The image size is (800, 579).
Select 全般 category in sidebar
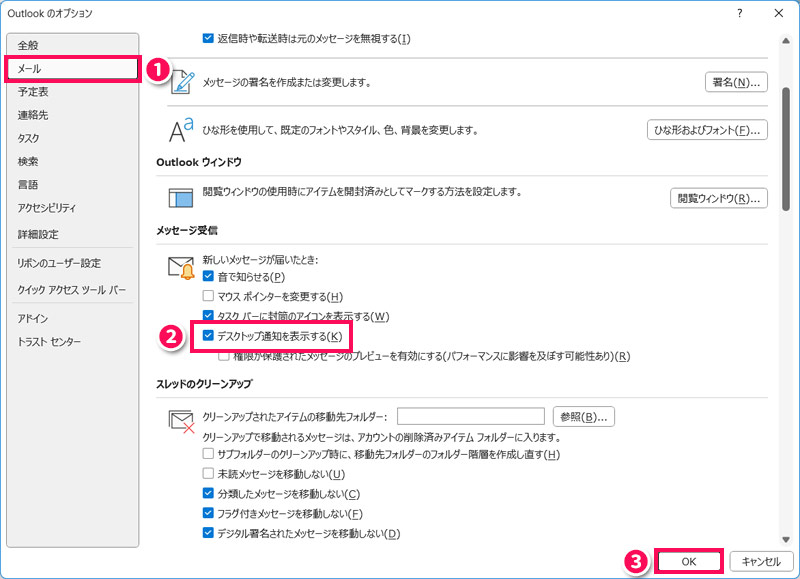(72, 45)
